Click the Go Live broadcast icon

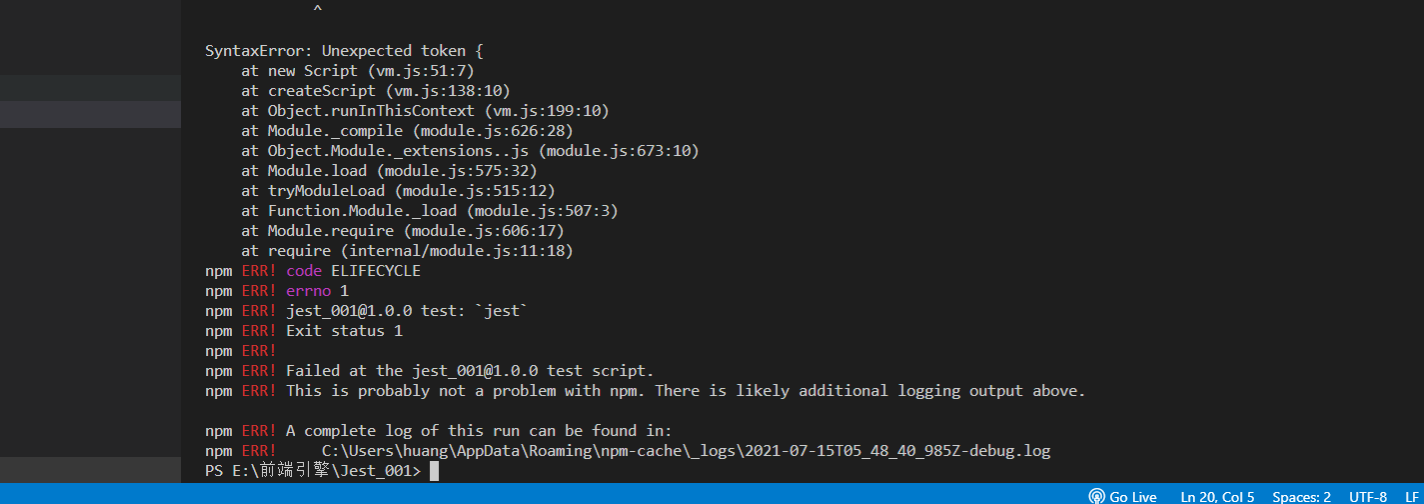[x=1097, y=496]
